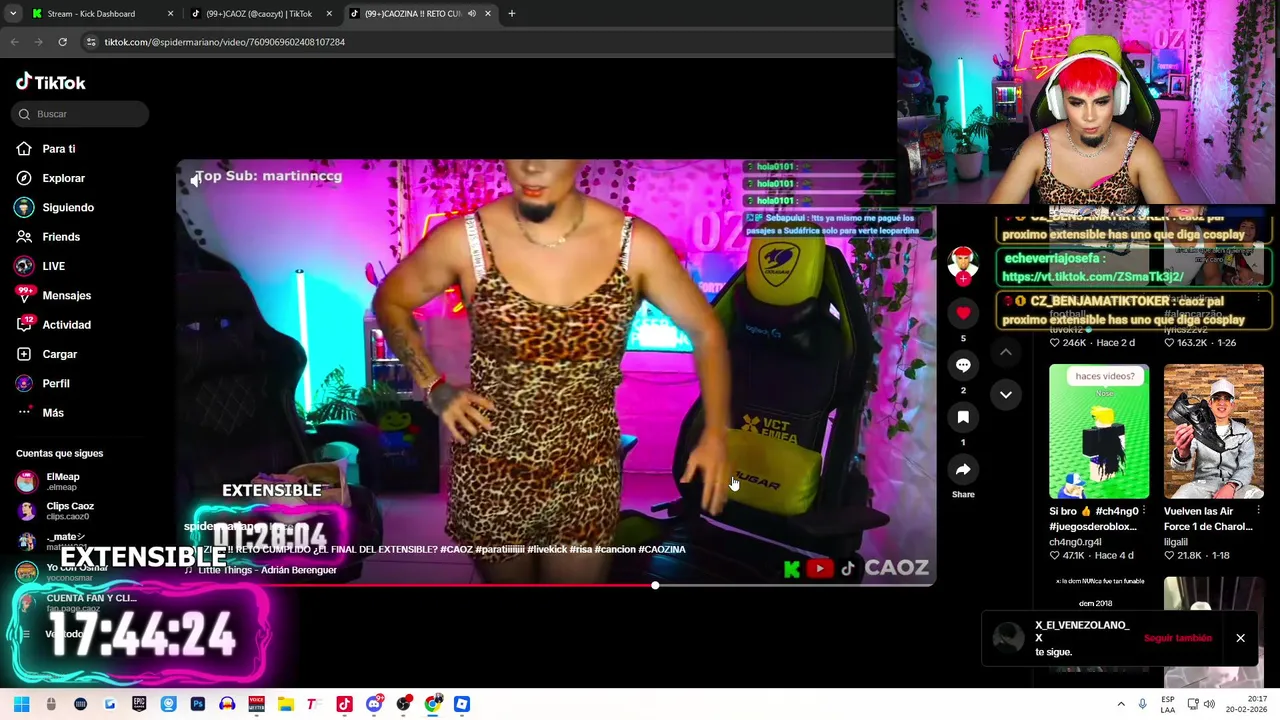
Task: Dismiss the X_EL_VENEZOLANO_X follow notification
Action: pos(1240,638)
